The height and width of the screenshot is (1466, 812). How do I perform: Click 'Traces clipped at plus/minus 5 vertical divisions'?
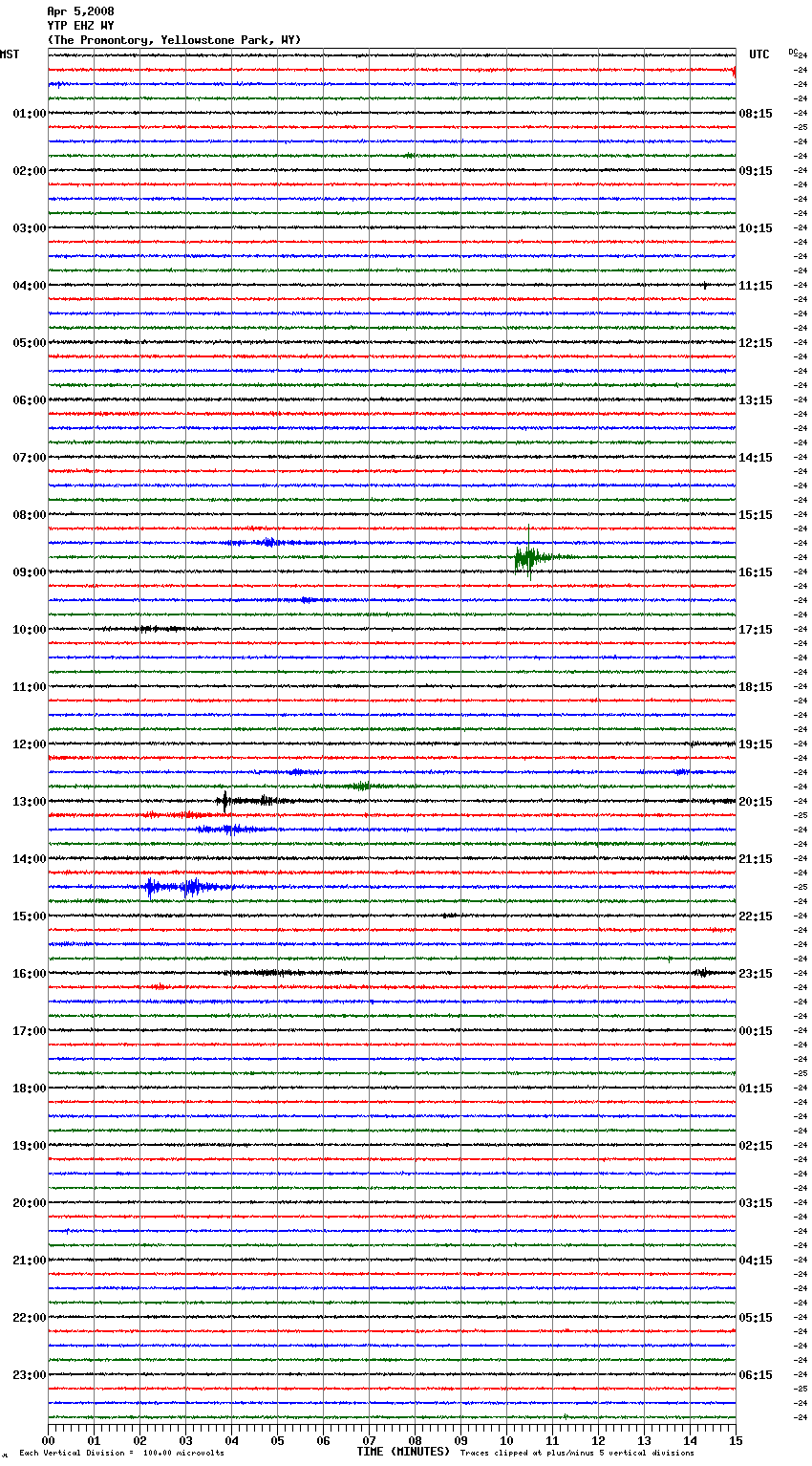(577, 1453)
